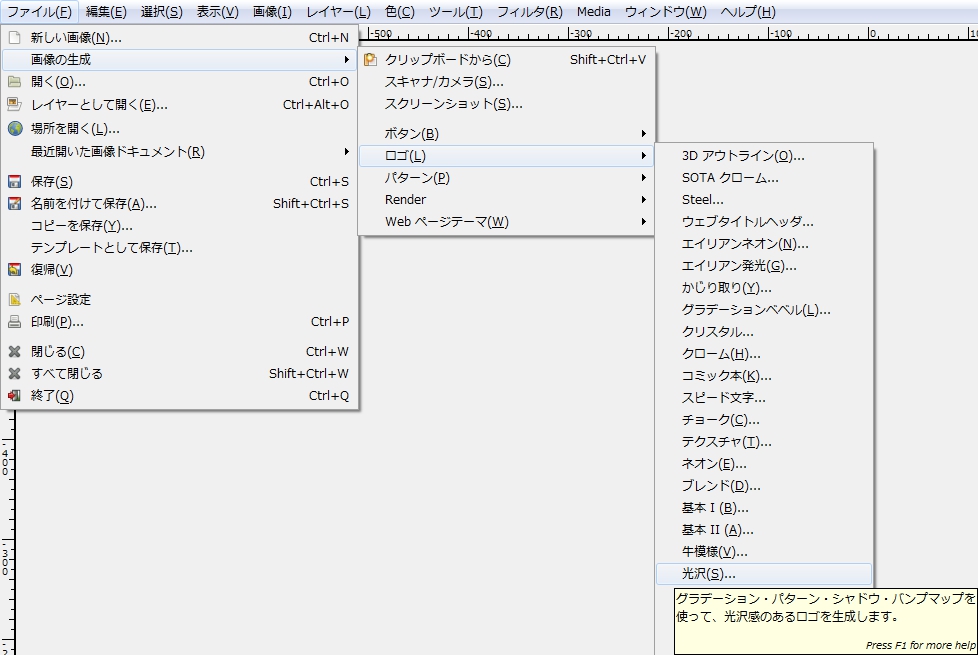Pick the ネオン(E)... logo option
The height and width of the screenshot is (655, 978).
click(x=714, y=464)
